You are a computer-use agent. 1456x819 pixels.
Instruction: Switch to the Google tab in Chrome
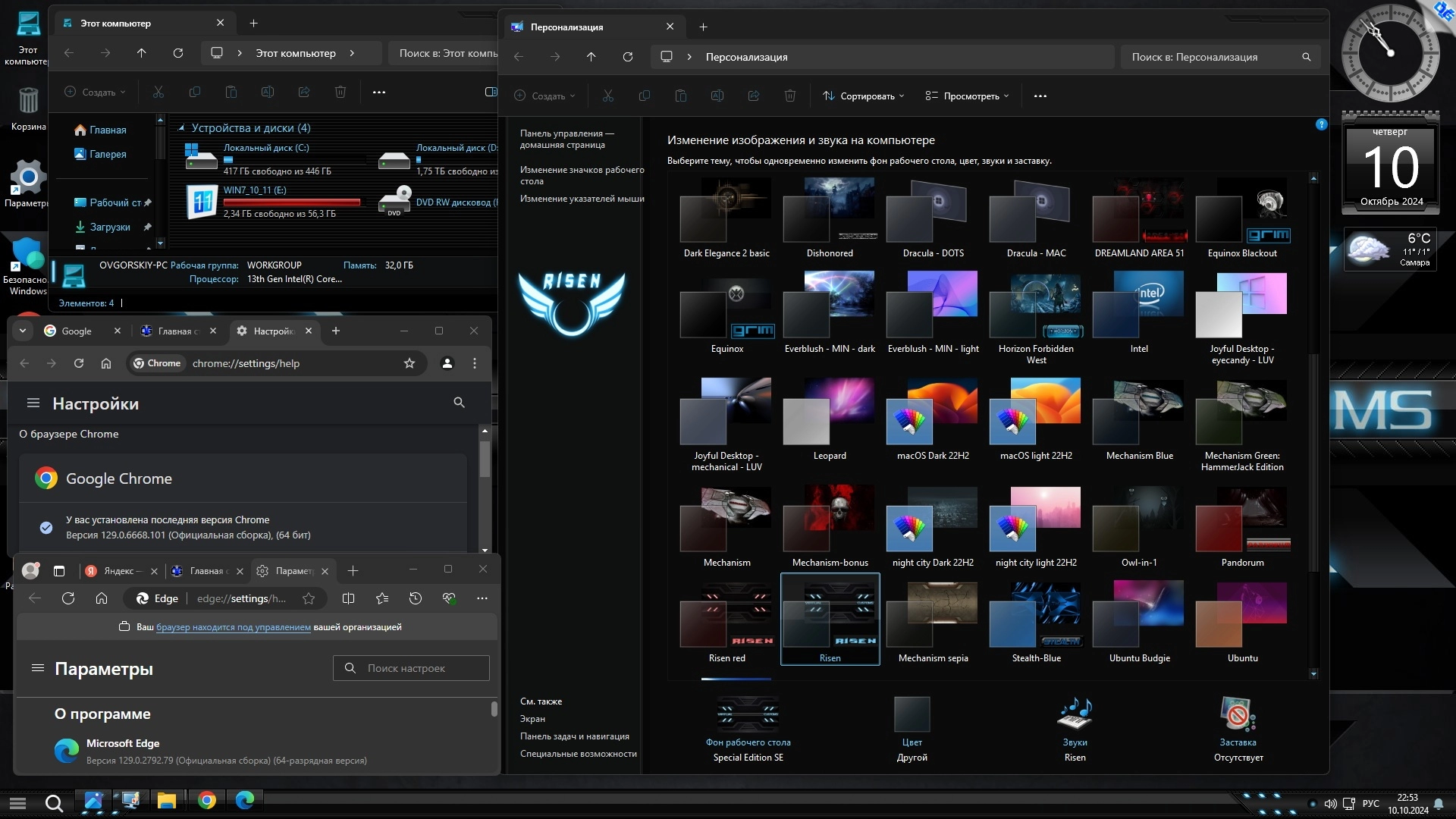tap(76, 331)
